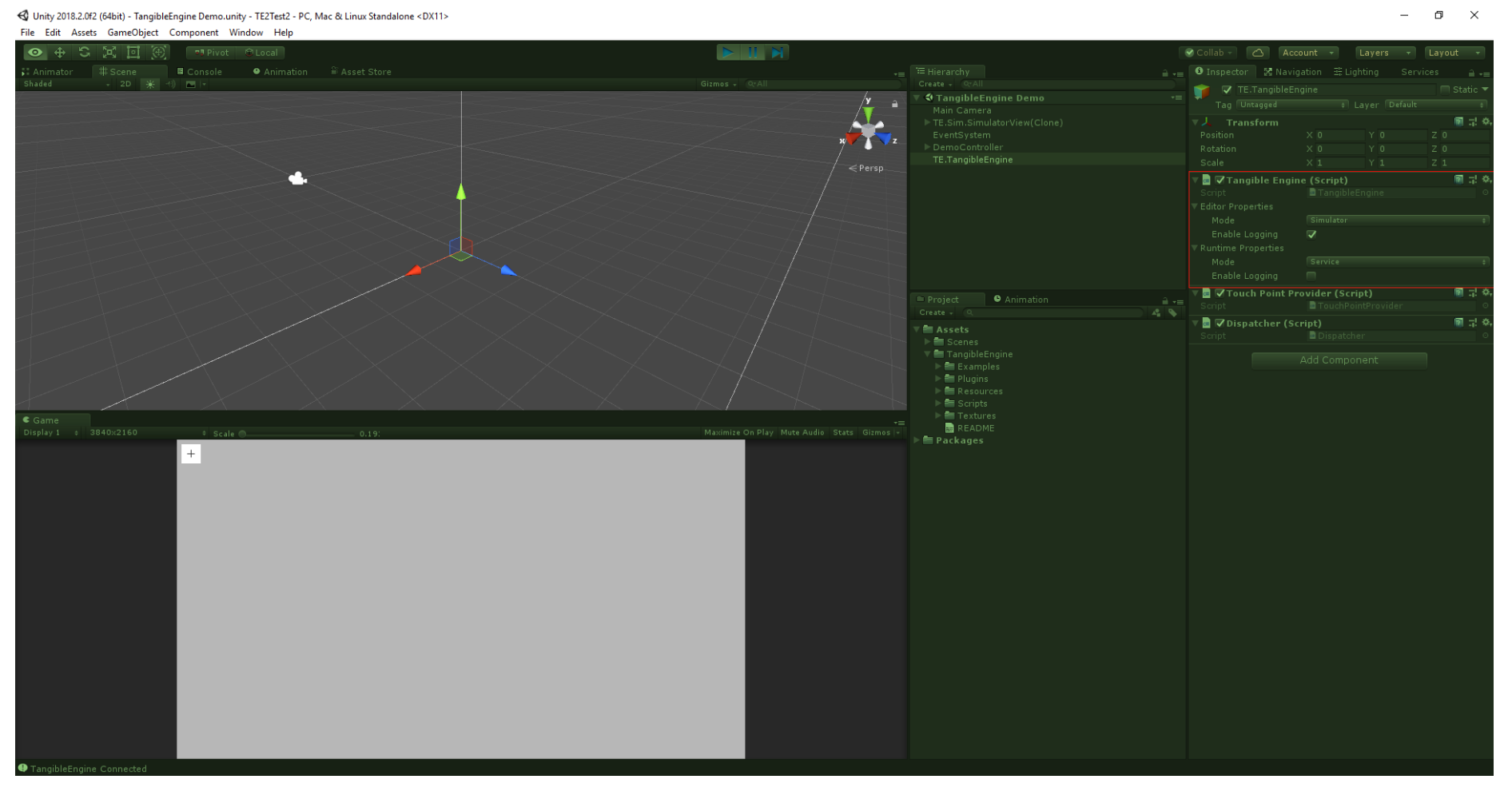Toggle TE.TangibleEngine object active checkbox
The width and height of the screenshot is (1512, 807).
[x=1227, y=89]
